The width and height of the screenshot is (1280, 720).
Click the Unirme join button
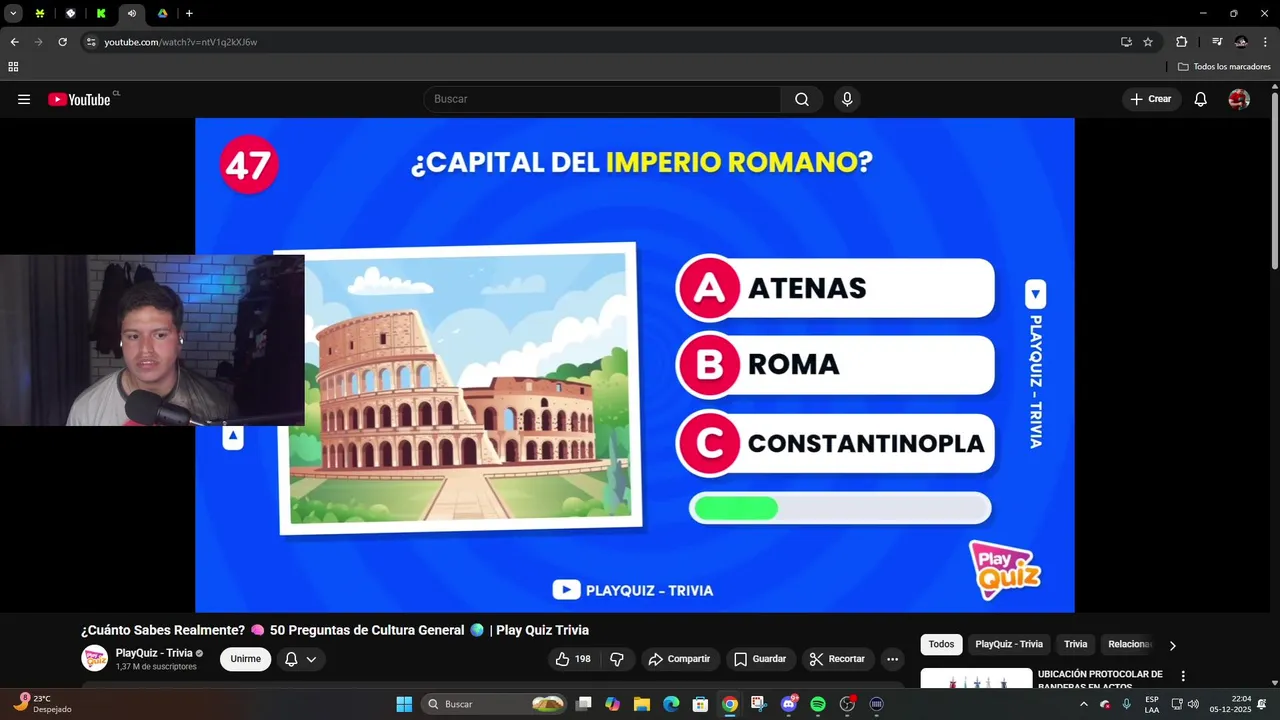tap(245, 659)
